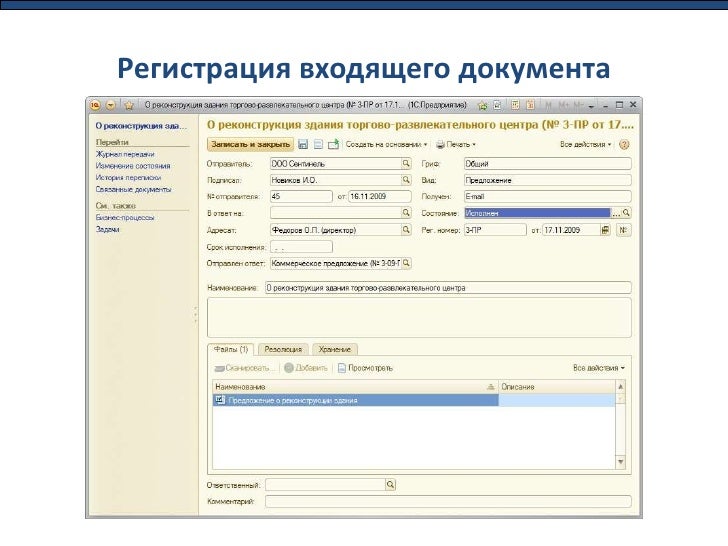Assign registration number with № button
The width and height of the screenshot is (728, 546).
point(623,230)
